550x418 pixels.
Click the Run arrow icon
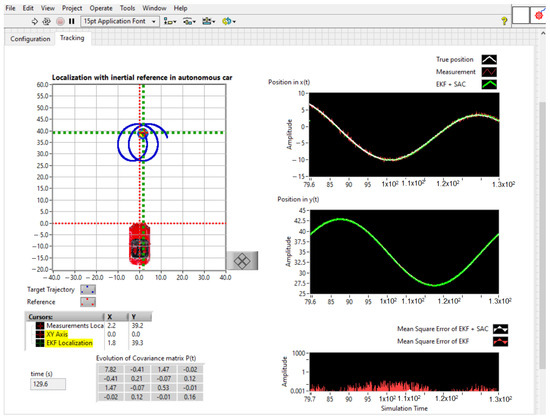pyautogui.click(x=34, y=21)
